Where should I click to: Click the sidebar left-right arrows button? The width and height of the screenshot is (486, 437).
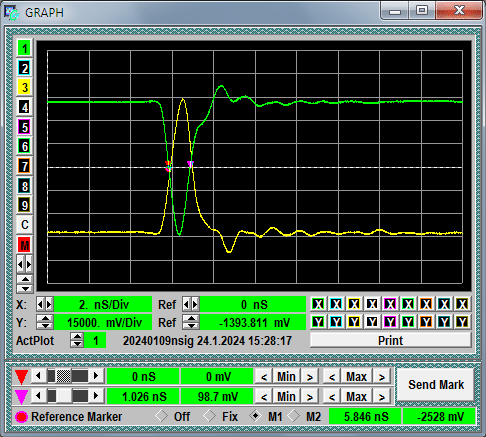pyautogui.click(x=24, y=265)
